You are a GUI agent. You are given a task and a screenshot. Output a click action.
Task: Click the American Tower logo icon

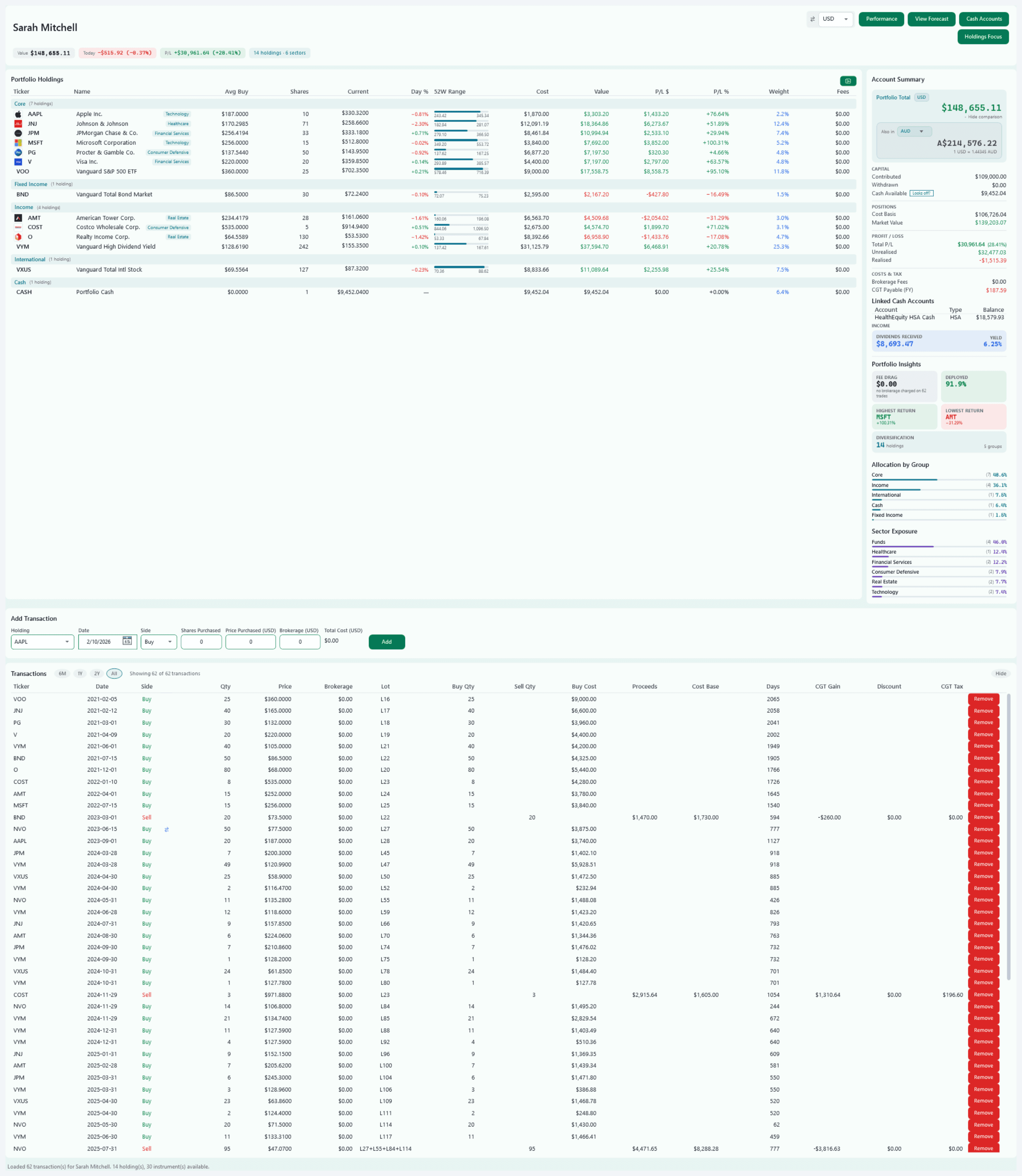tap(18, 218)
